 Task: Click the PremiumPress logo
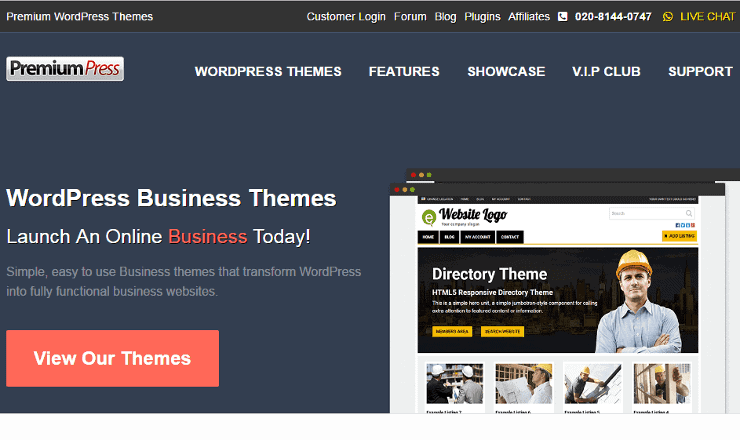pyautogui.click(x=65, y=69)
